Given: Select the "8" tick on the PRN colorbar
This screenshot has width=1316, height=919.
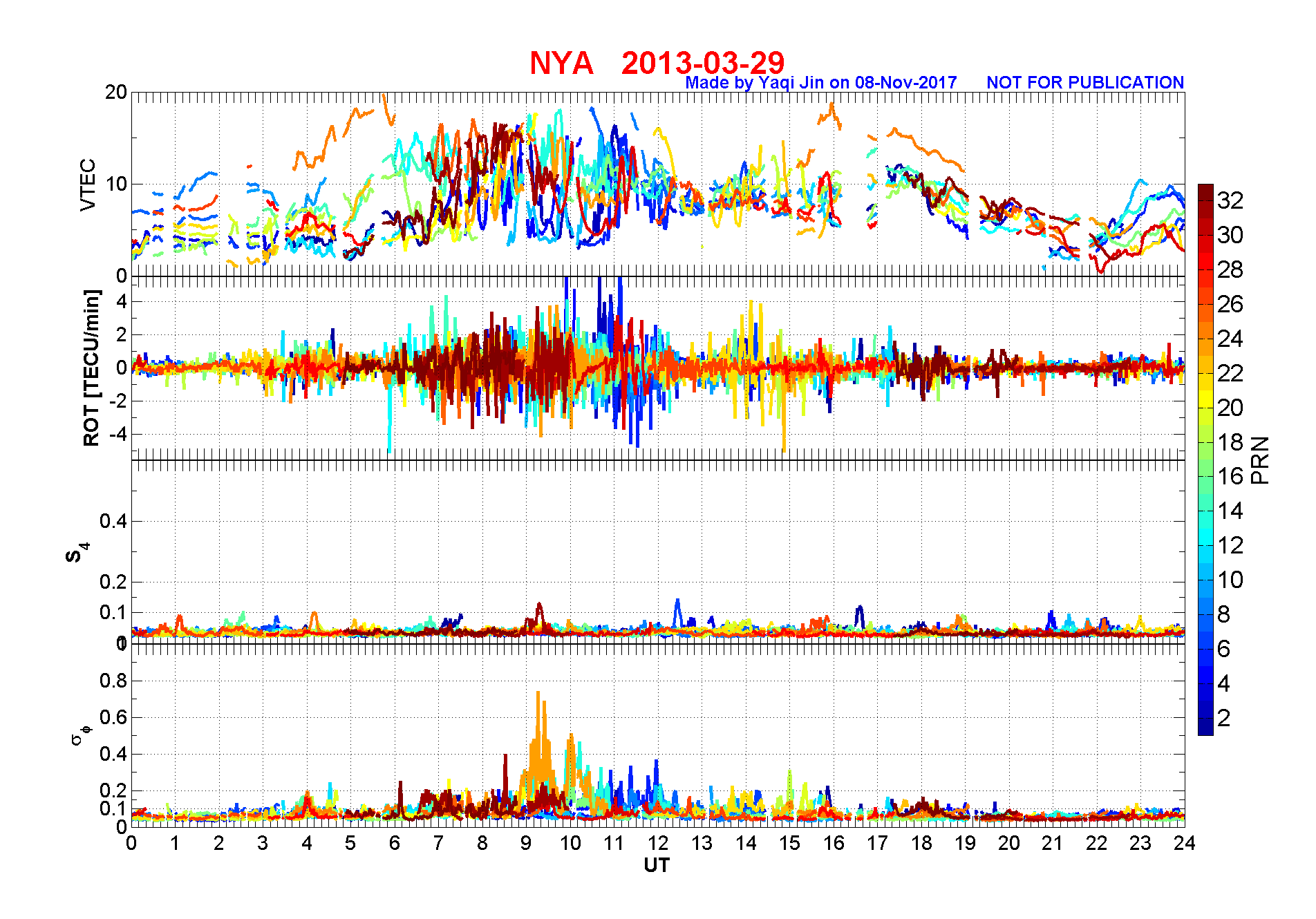Looking at the screenshot, I should (1224, 614).
